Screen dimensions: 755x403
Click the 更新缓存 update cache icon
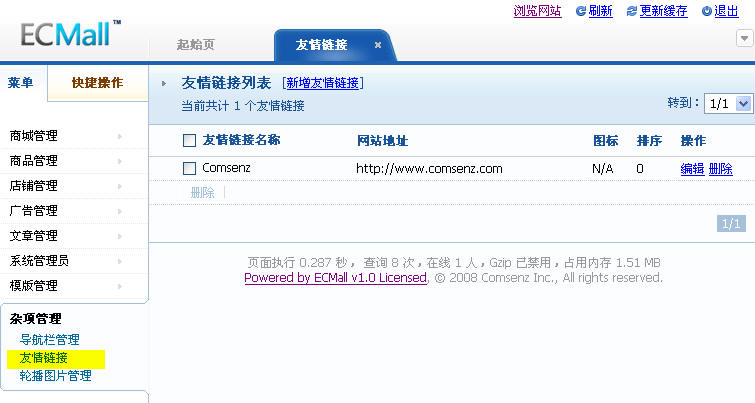tap(632, 11)
